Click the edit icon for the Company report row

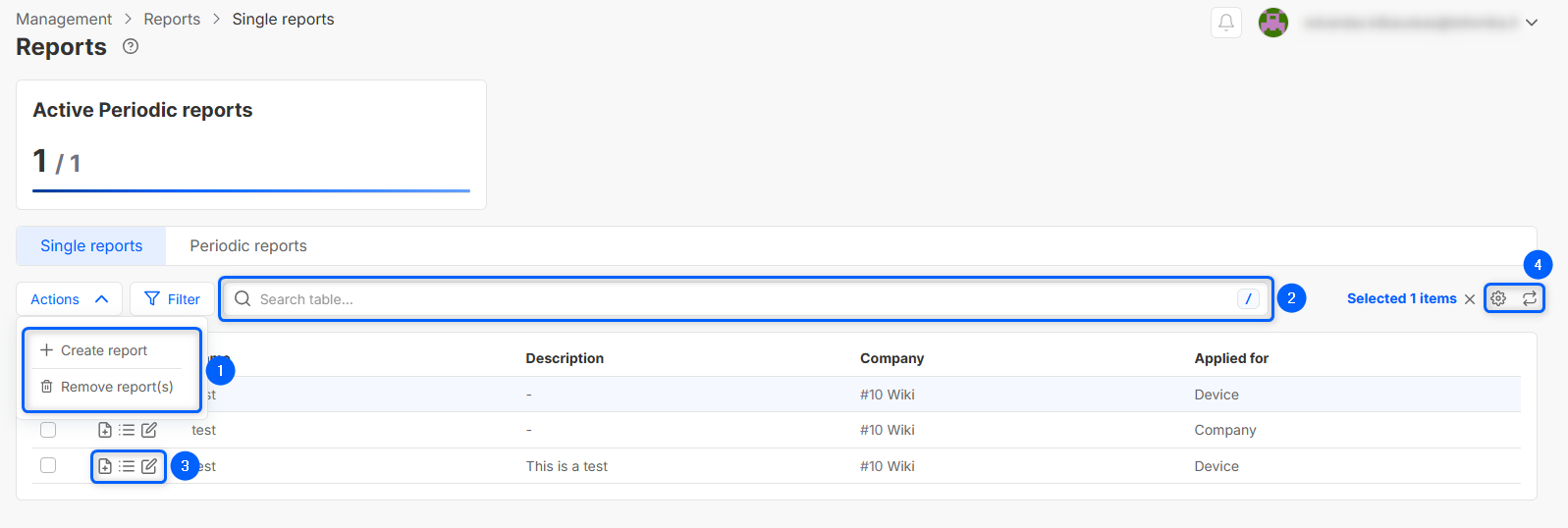click(x=149, y=430)
